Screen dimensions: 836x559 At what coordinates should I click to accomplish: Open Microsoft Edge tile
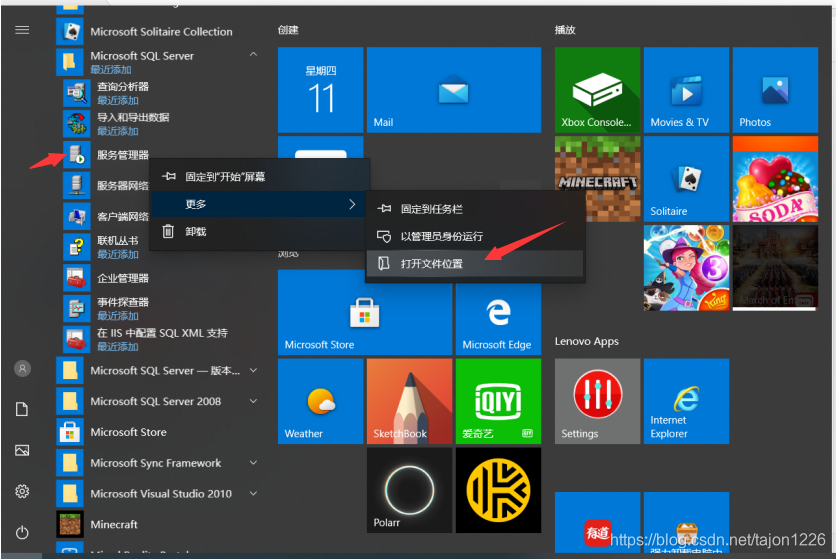tap(498, 319)
